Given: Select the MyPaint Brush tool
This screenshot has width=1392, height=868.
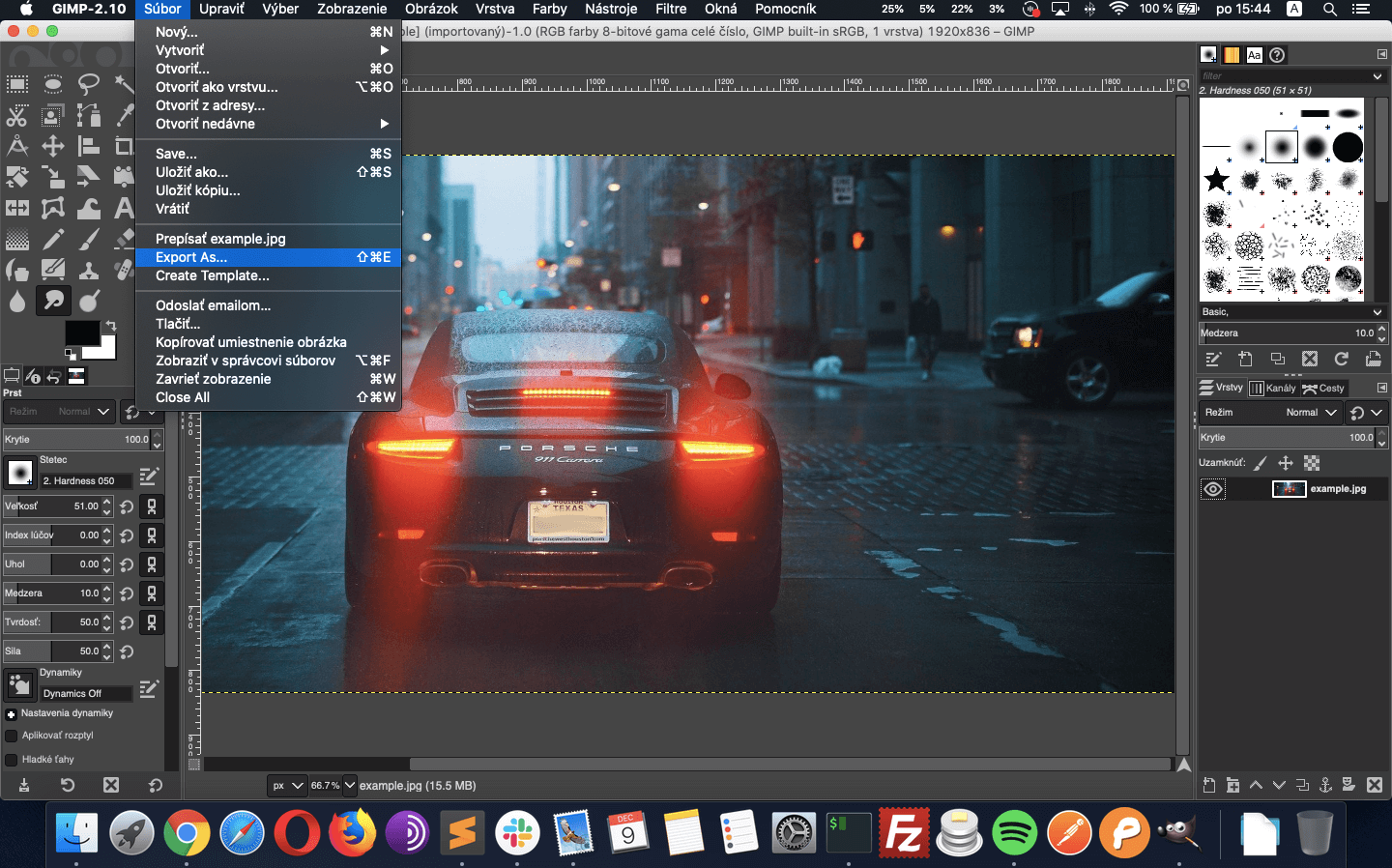Looking at the screenshot, I should [53, 270].
